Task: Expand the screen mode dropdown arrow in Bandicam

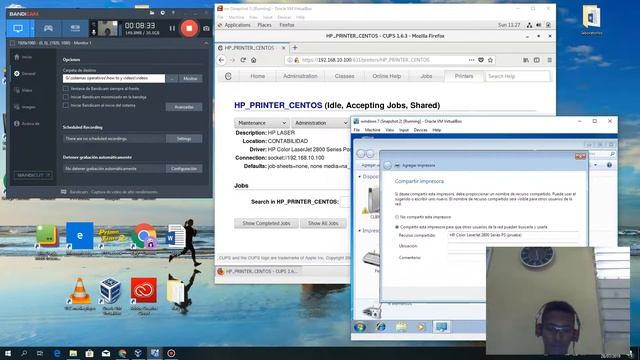Action: [32, 29]
